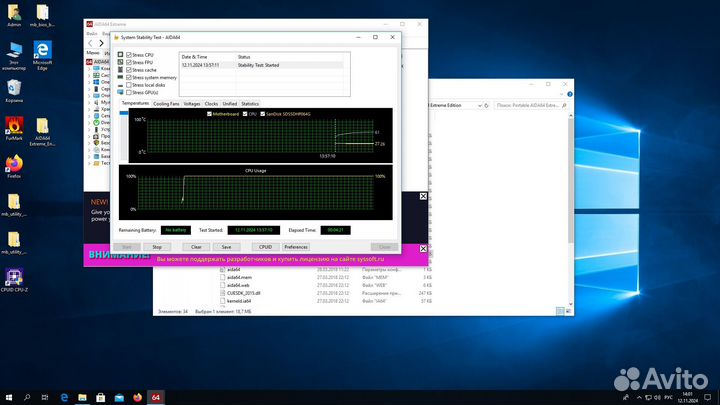The width and height of the screenshot is (720, 405).
Task: Close the pink ВНИМАНИЕ banner
Action: coord(423,248)
